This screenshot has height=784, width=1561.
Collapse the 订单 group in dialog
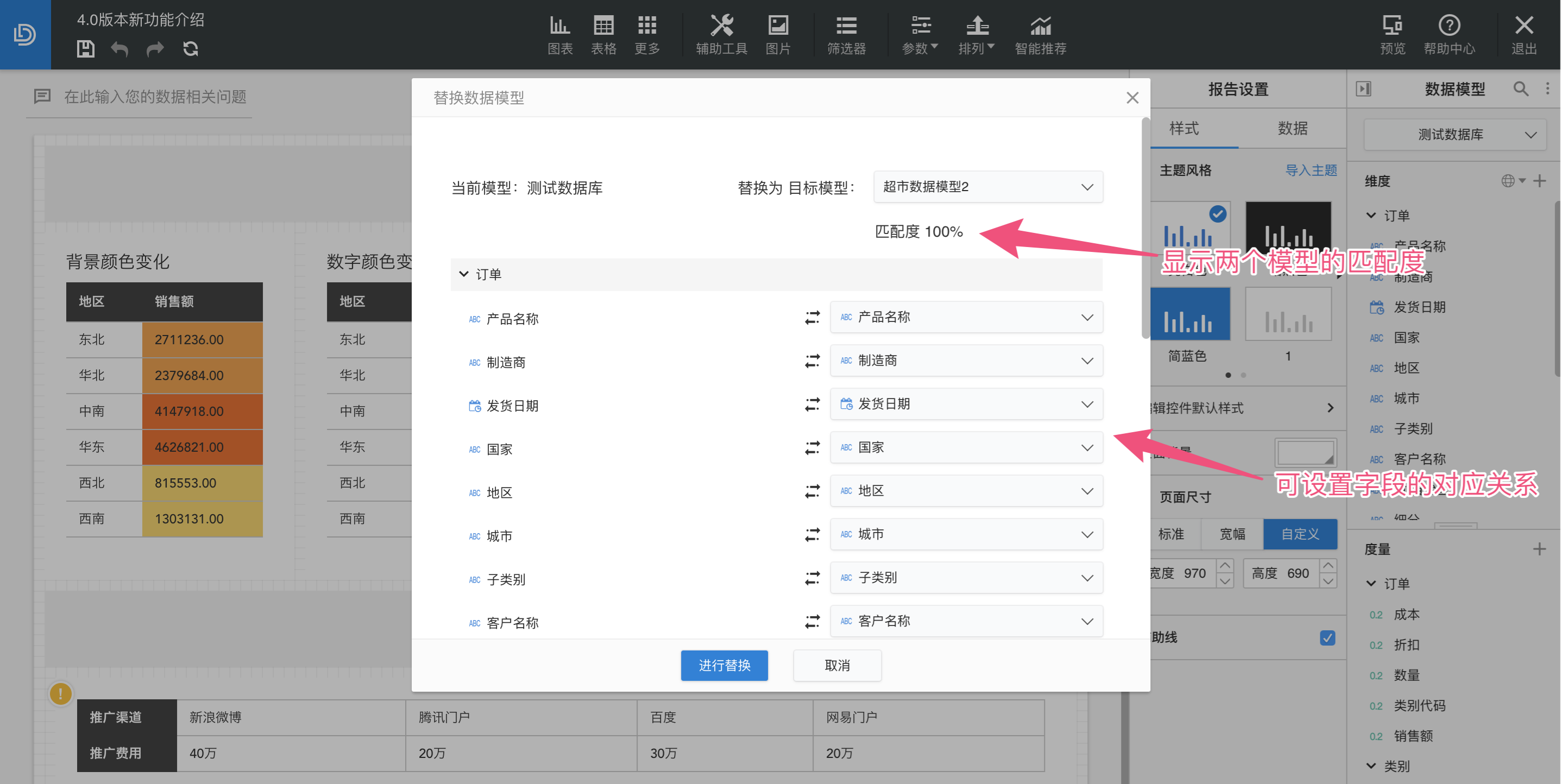463,275
